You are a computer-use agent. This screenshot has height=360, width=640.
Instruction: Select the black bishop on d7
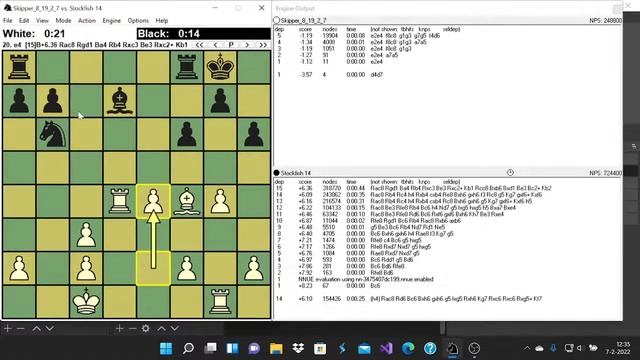pos(120,100)
